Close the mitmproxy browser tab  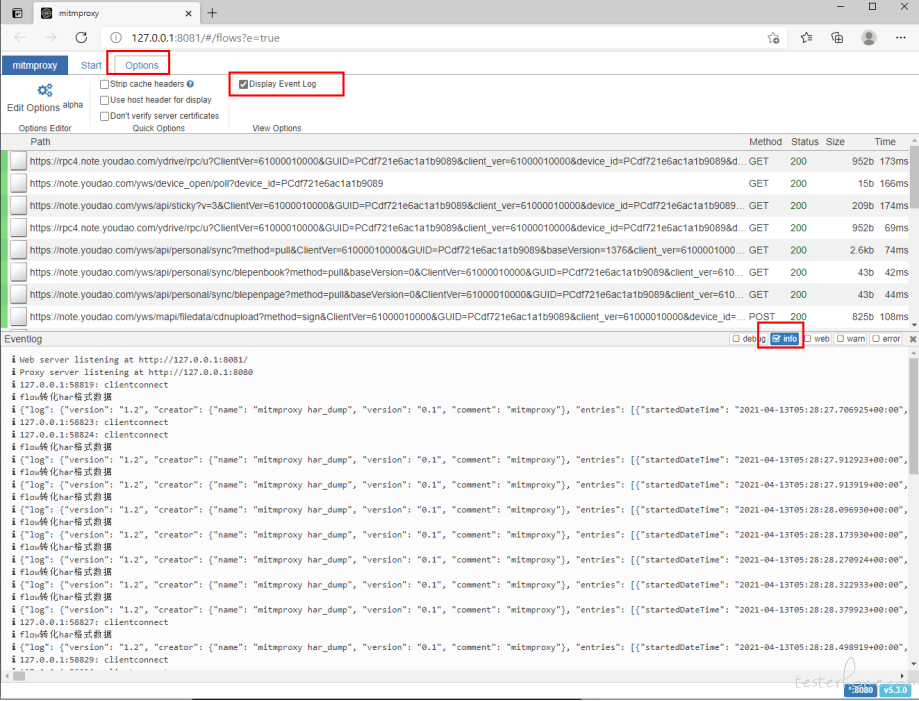(x=188, y=13)
